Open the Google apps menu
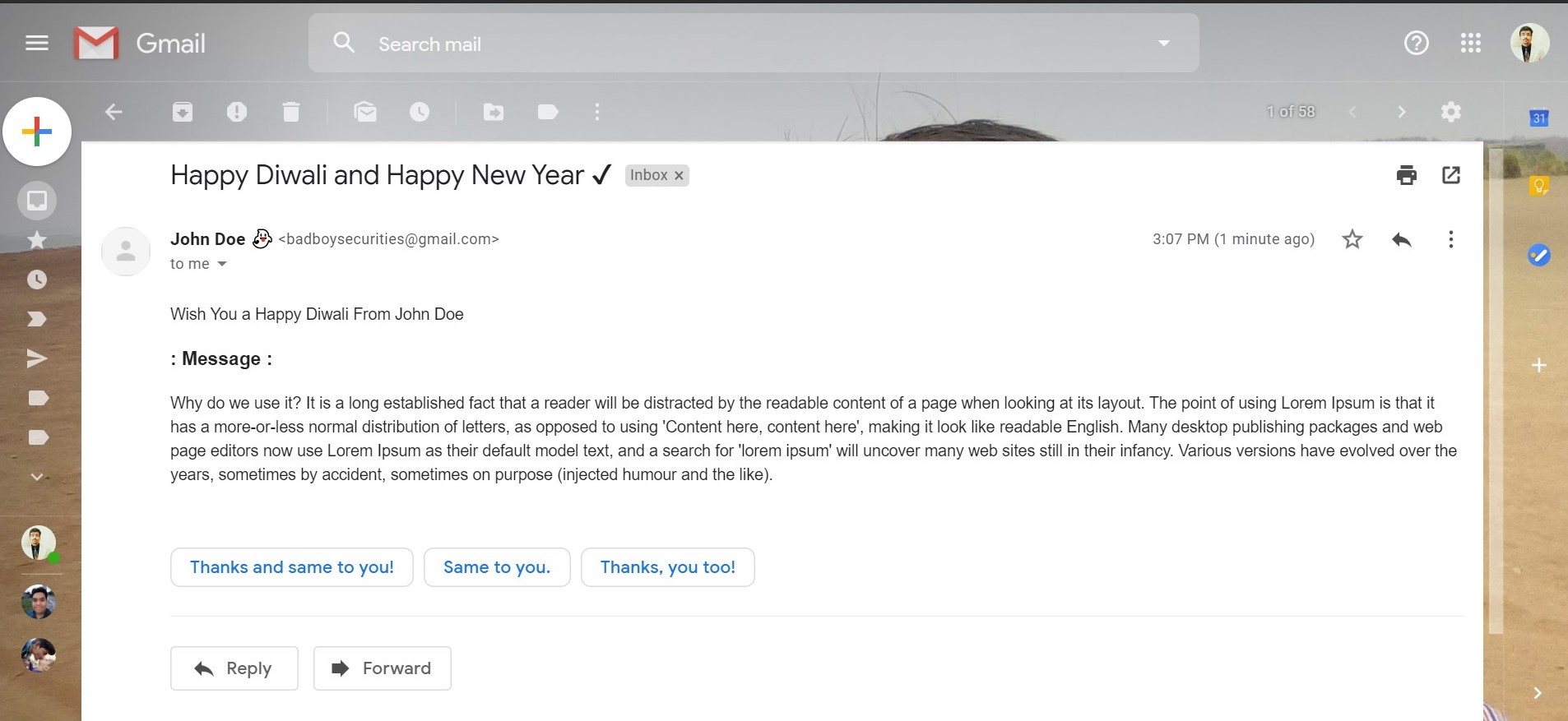The image size is (1568, 721). click(1471, 43)
